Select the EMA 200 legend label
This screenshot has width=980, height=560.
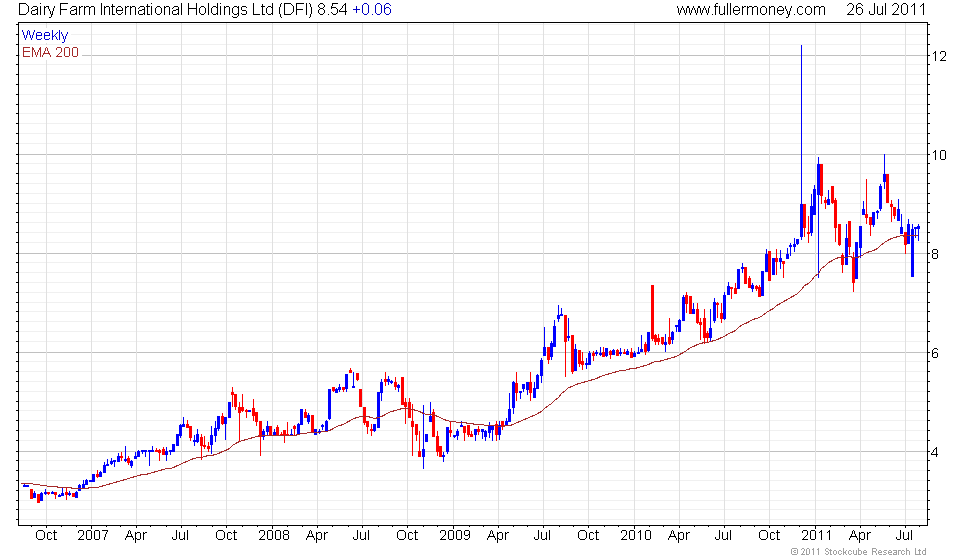pyautogui.click(x=51, y=52)
